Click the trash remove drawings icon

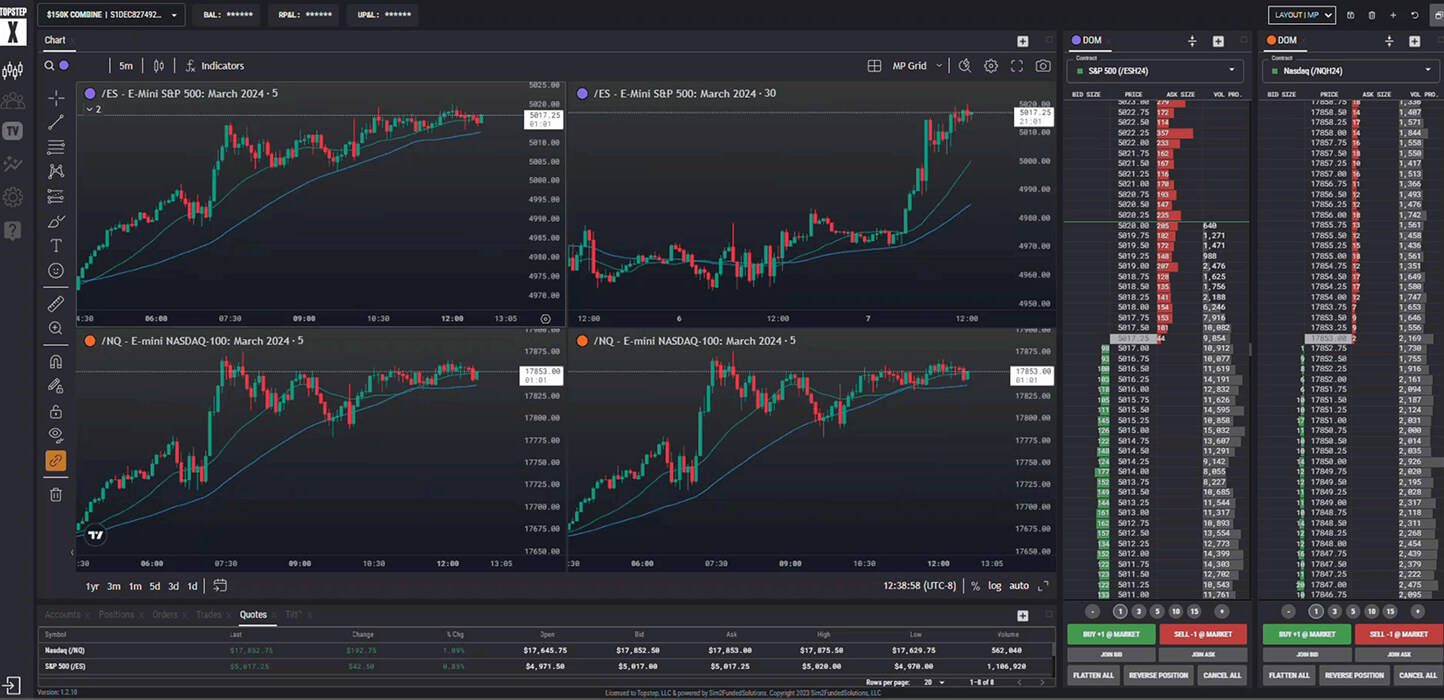(56, 494)
